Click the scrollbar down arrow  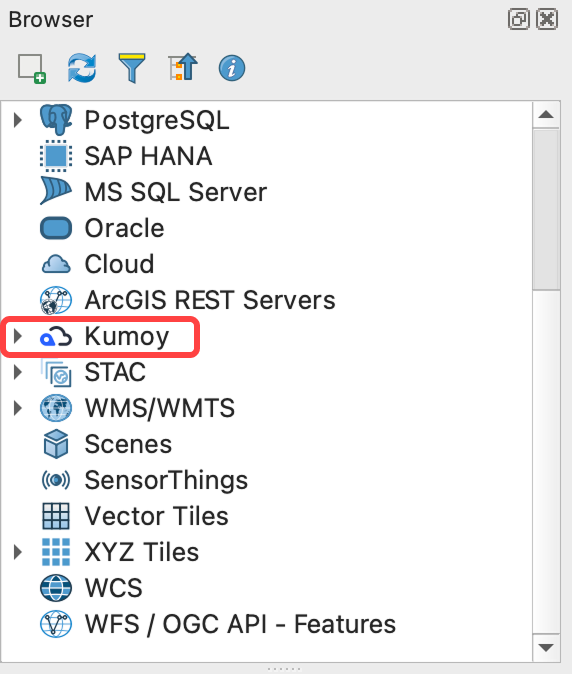[x=546, y=648]
